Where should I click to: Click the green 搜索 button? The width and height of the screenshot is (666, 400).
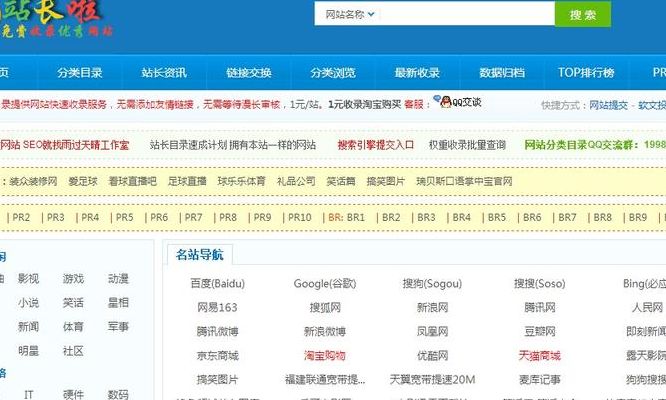[x=583, y=14]
